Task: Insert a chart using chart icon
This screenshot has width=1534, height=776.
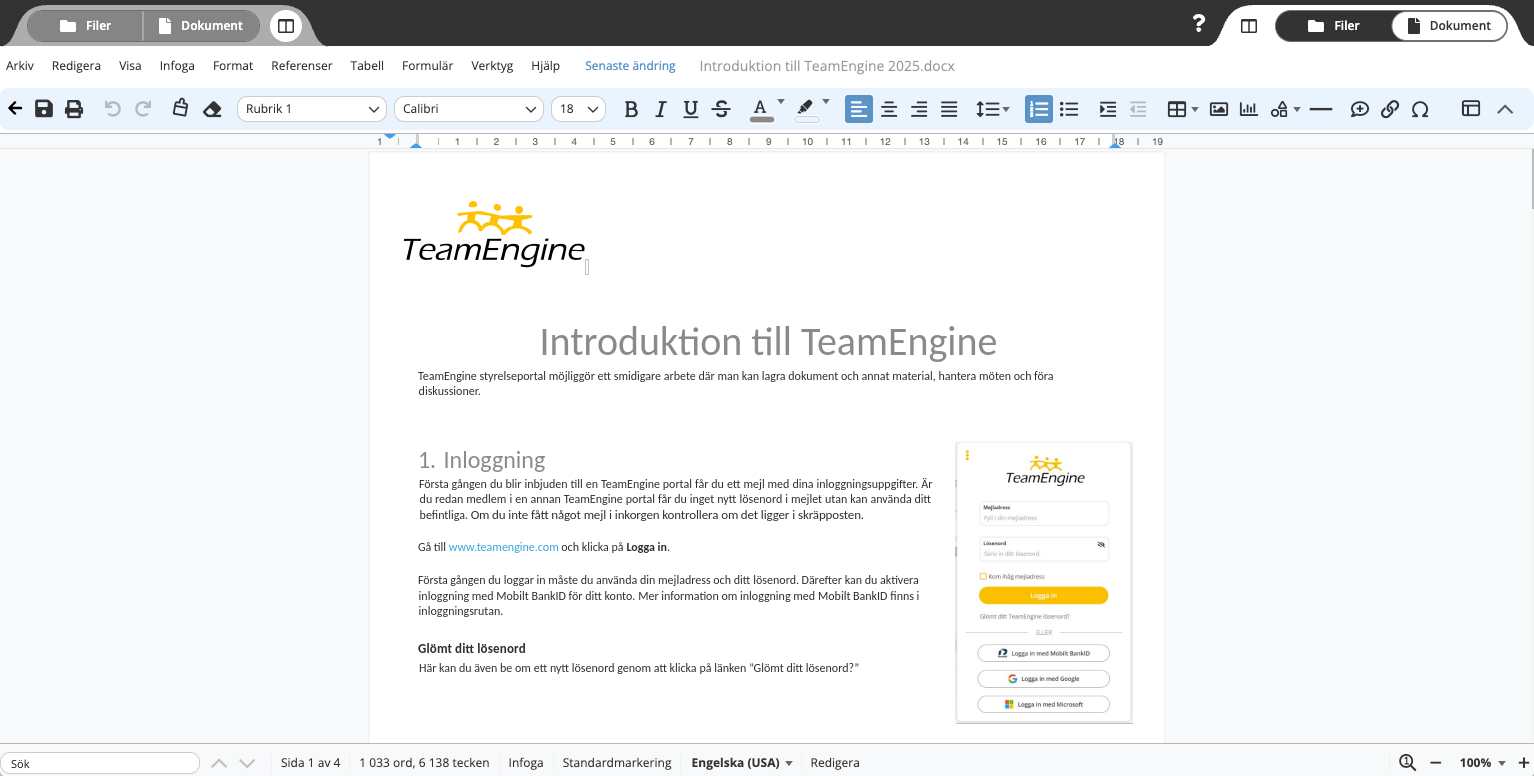Action: coord(1249,109)
